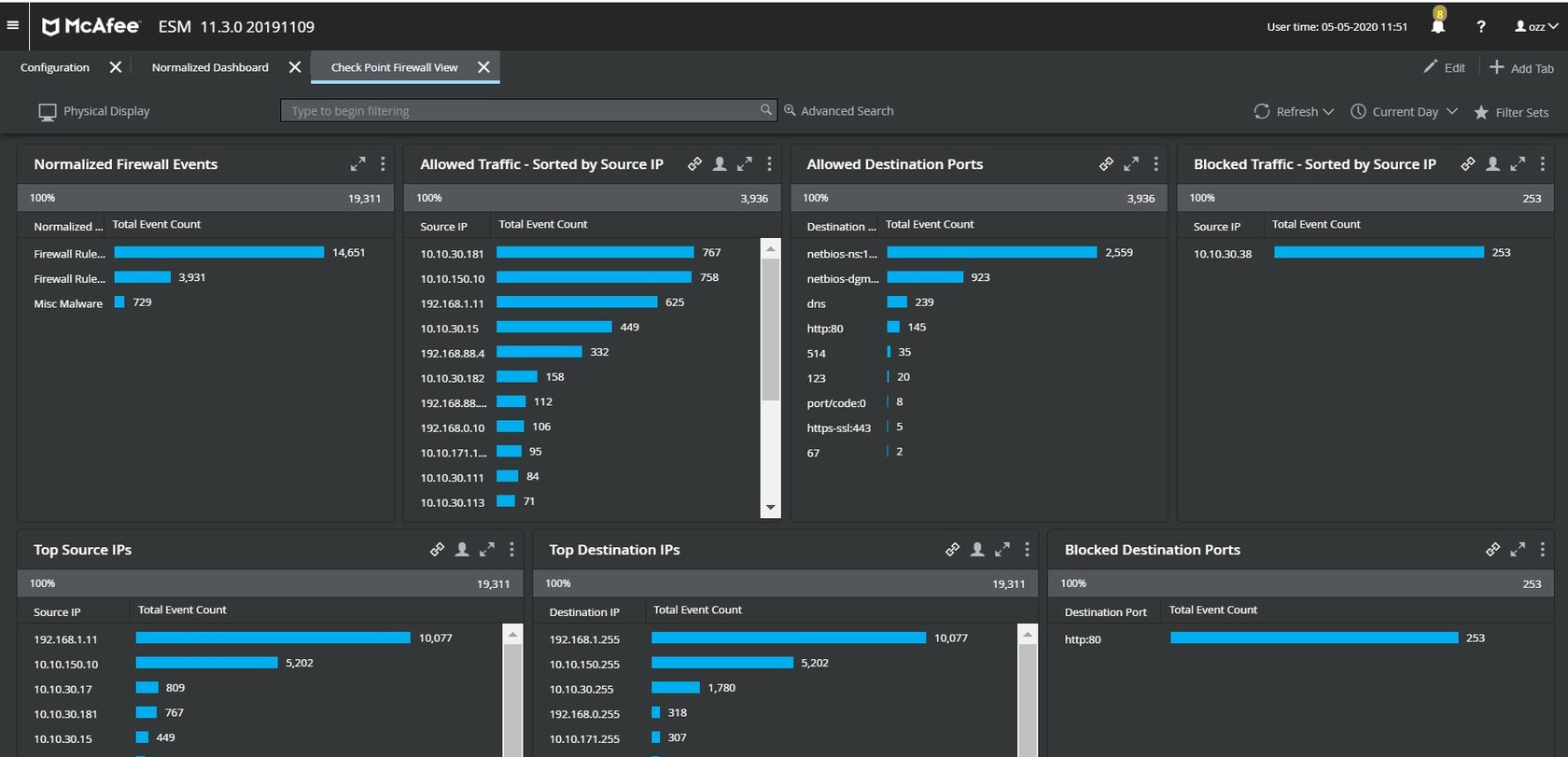Maximize the Top Destination IPs panel
1568x757 pixels.
pos(1002,550)
